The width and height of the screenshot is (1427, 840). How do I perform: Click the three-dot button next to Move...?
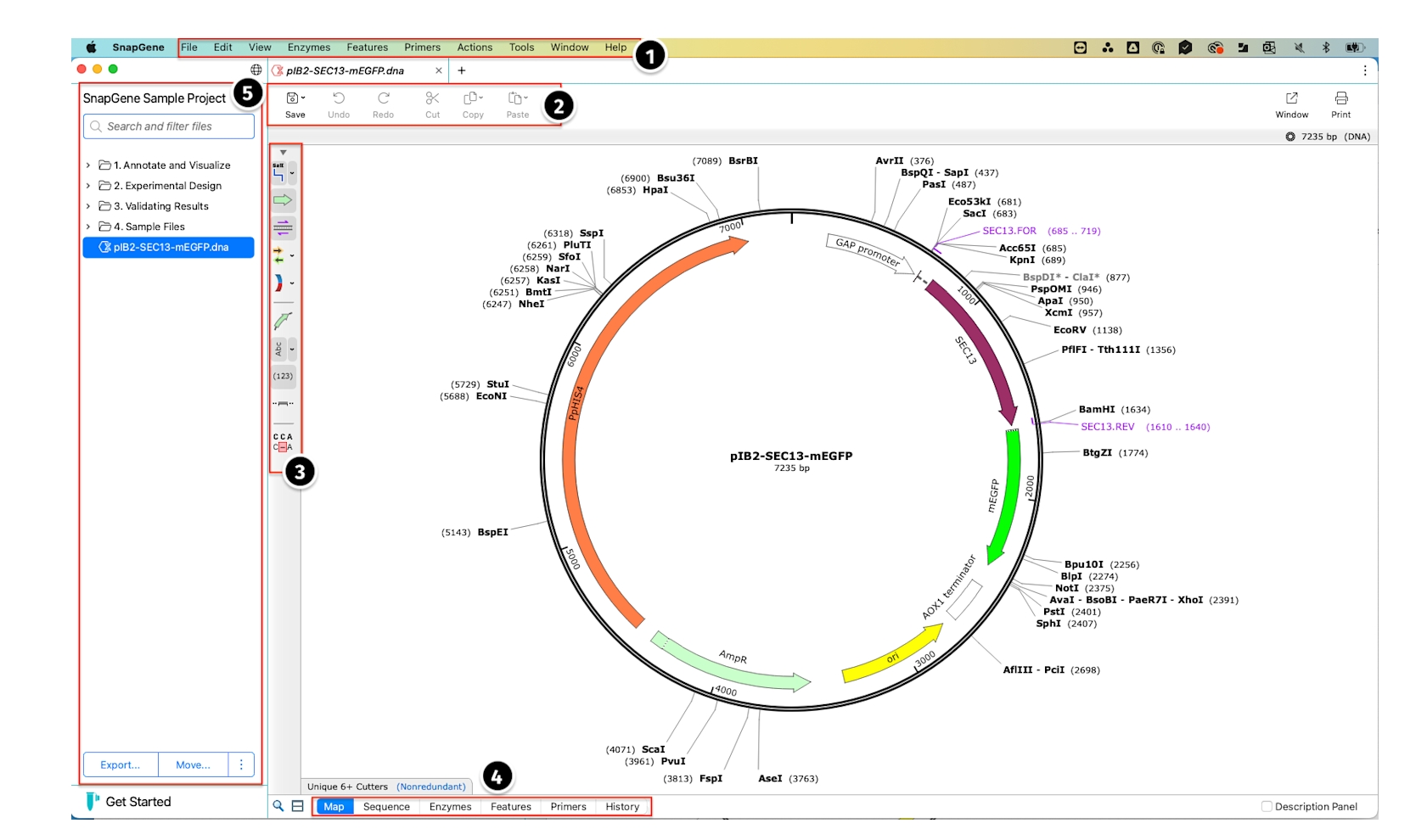click(x=241, y=764)
